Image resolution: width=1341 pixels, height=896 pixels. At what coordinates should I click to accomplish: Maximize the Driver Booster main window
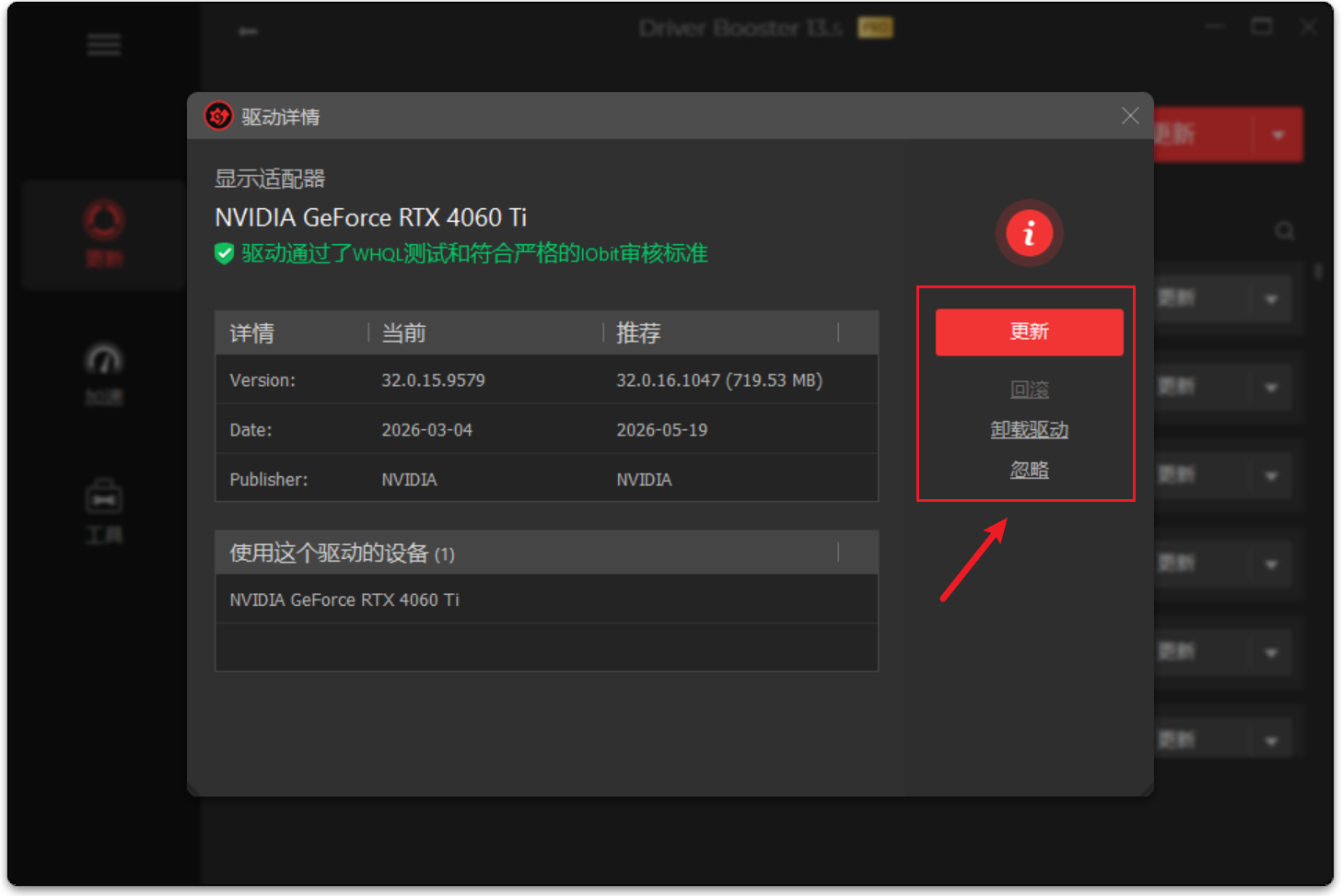point(1262,27)
